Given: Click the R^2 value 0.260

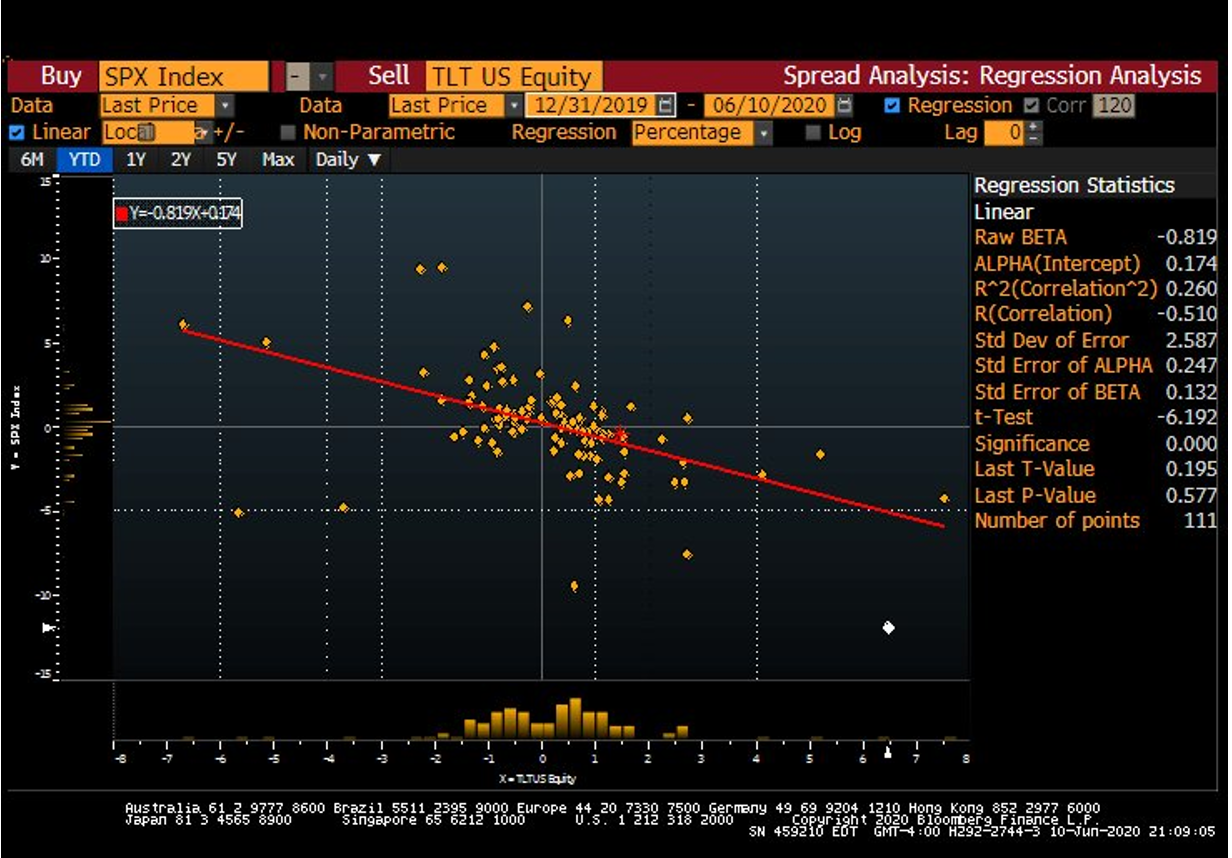Looking at the screenshot, I should (x=1192, y=289).
